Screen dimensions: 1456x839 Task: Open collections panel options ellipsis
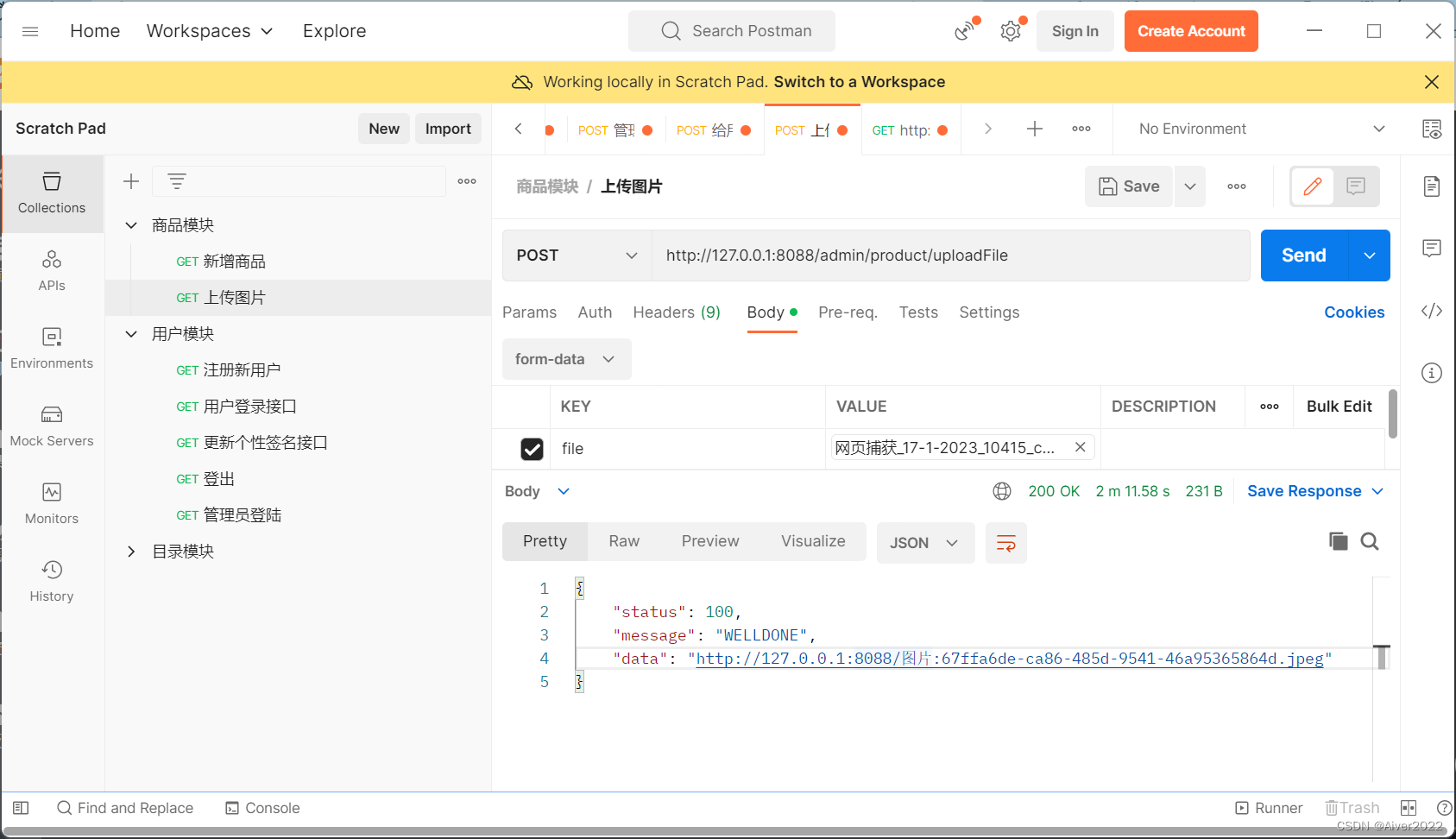[467, 181]
